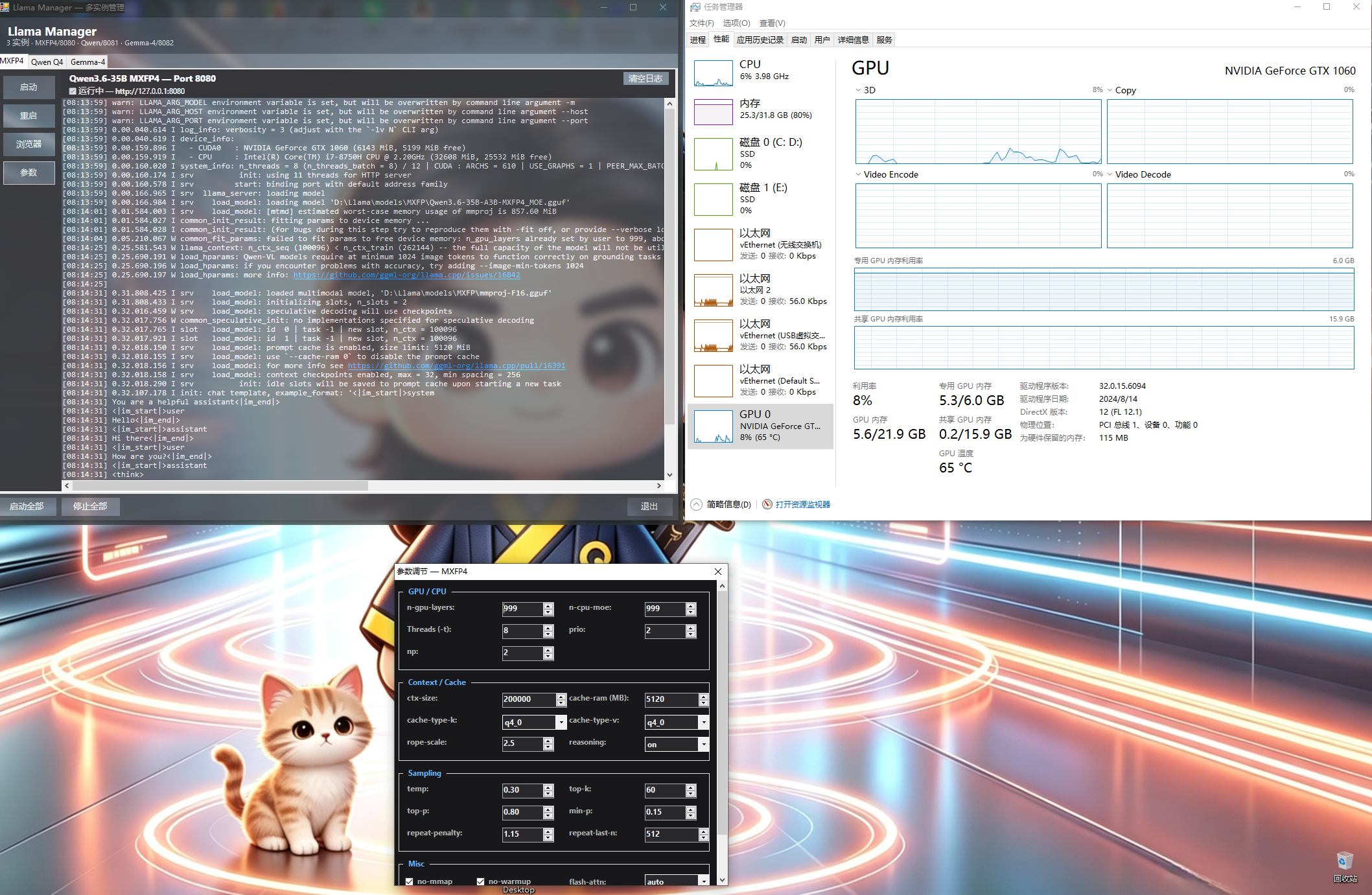Select 磁盘 0 (C: D:) performance item
The image size is (1372, 895).
pos(760,154)
